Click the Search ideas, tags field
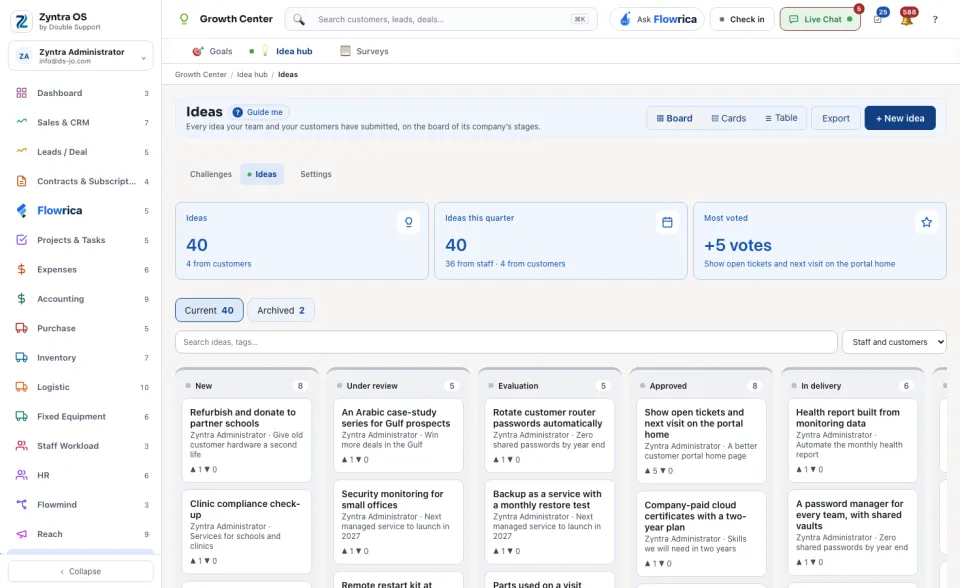Image resolution: width=960 pixels, height=588 pixels. pos(506,342)
